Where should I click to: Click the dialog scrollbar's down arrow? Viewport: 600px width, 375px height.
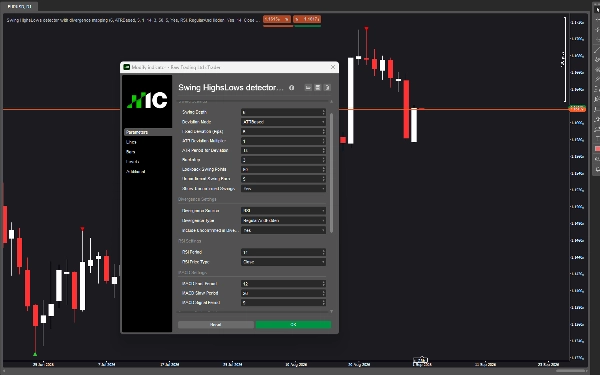coord(331,311)
